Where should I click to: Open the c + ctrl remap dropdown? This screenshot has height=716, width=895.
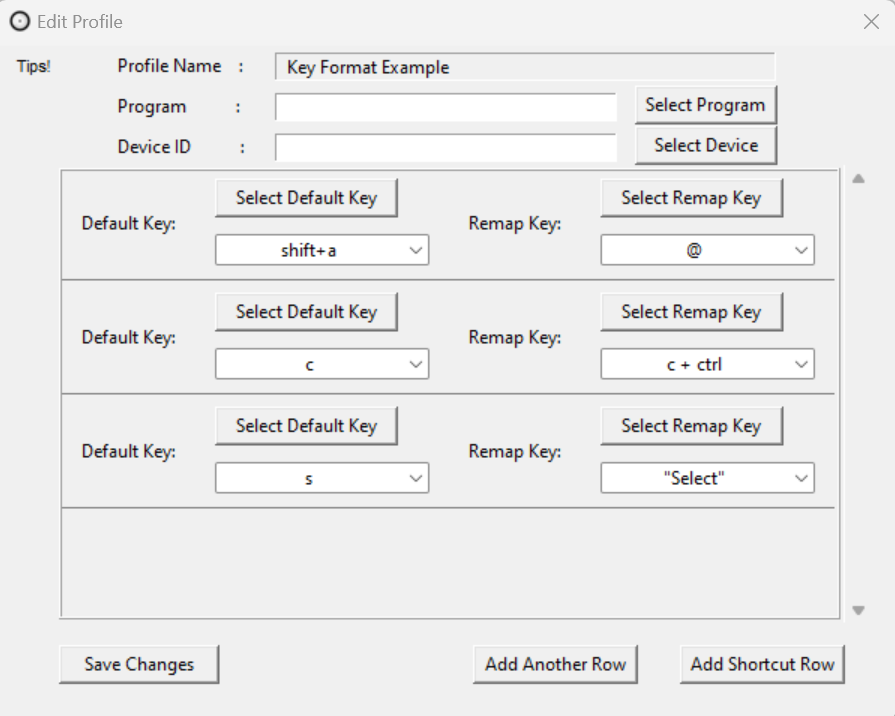coord(707,363)
